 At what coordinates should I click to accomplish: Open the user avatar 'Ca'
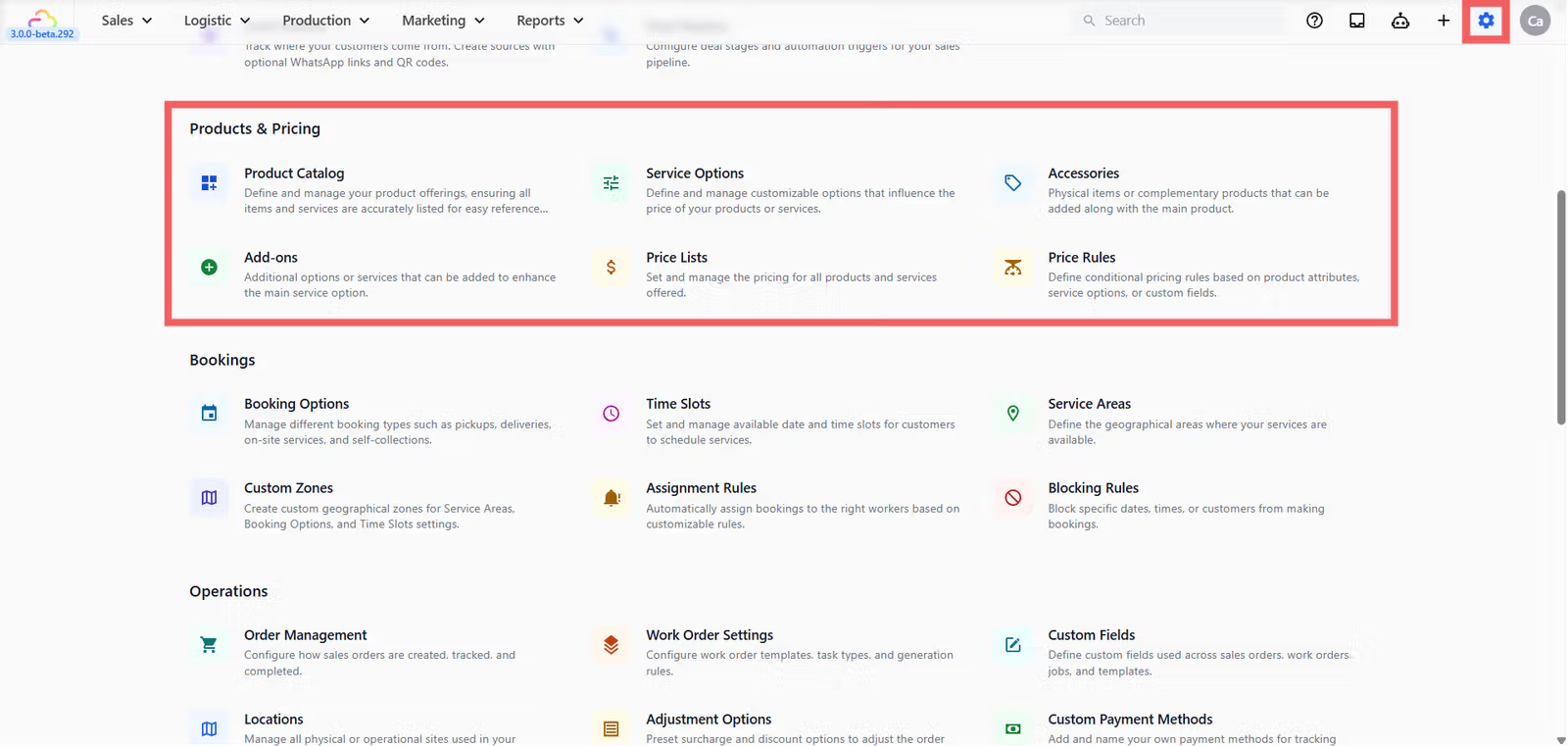pos(1535,21)
